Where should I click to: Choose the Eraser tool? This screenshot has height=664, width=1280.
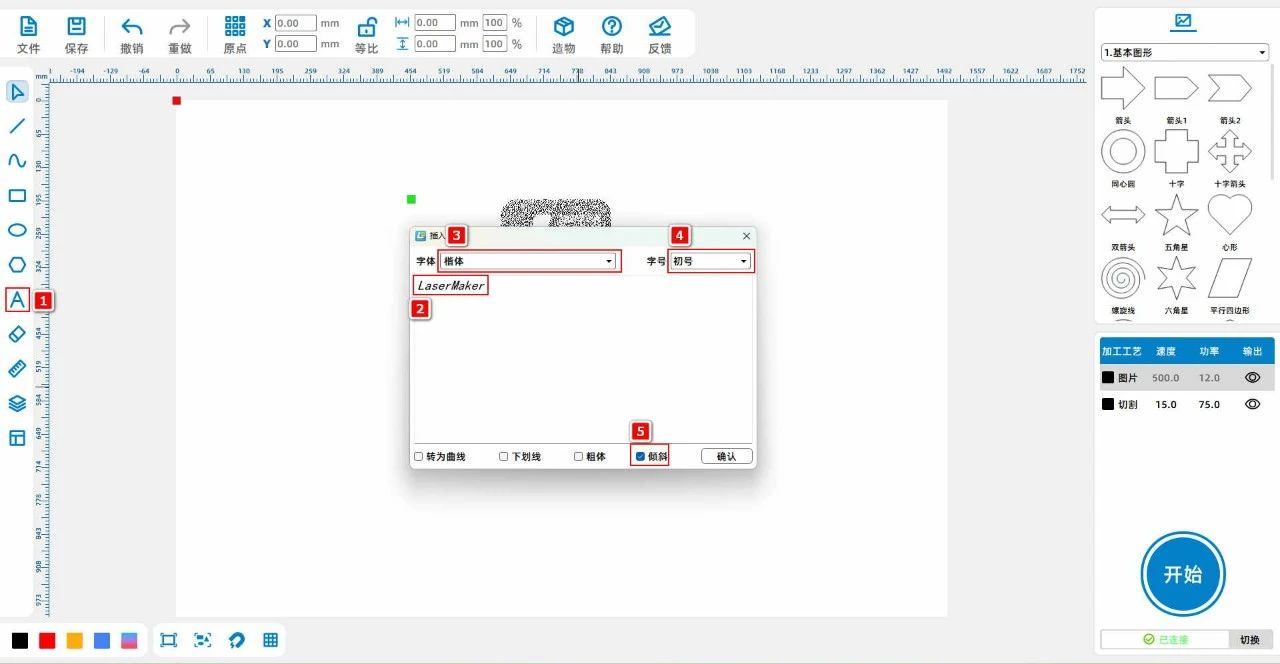tap(17, 334)
